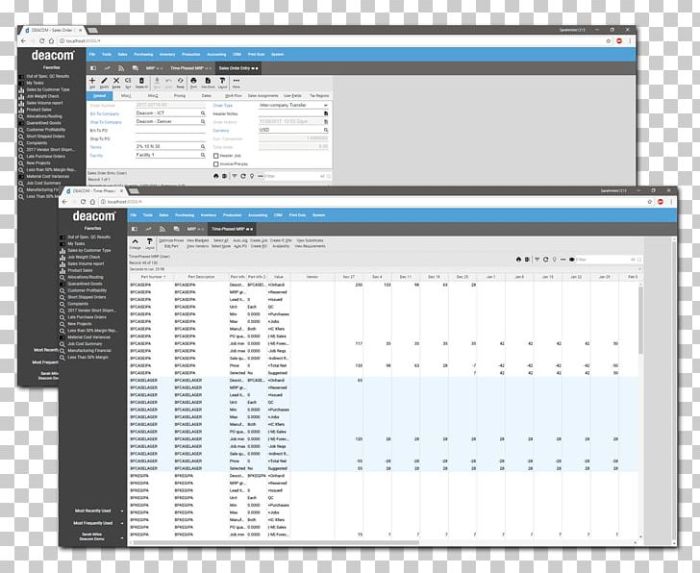Viewport: 700px width, 573px height.
Task: Toggle the Header Job checkbox
Action: [216, 156]
